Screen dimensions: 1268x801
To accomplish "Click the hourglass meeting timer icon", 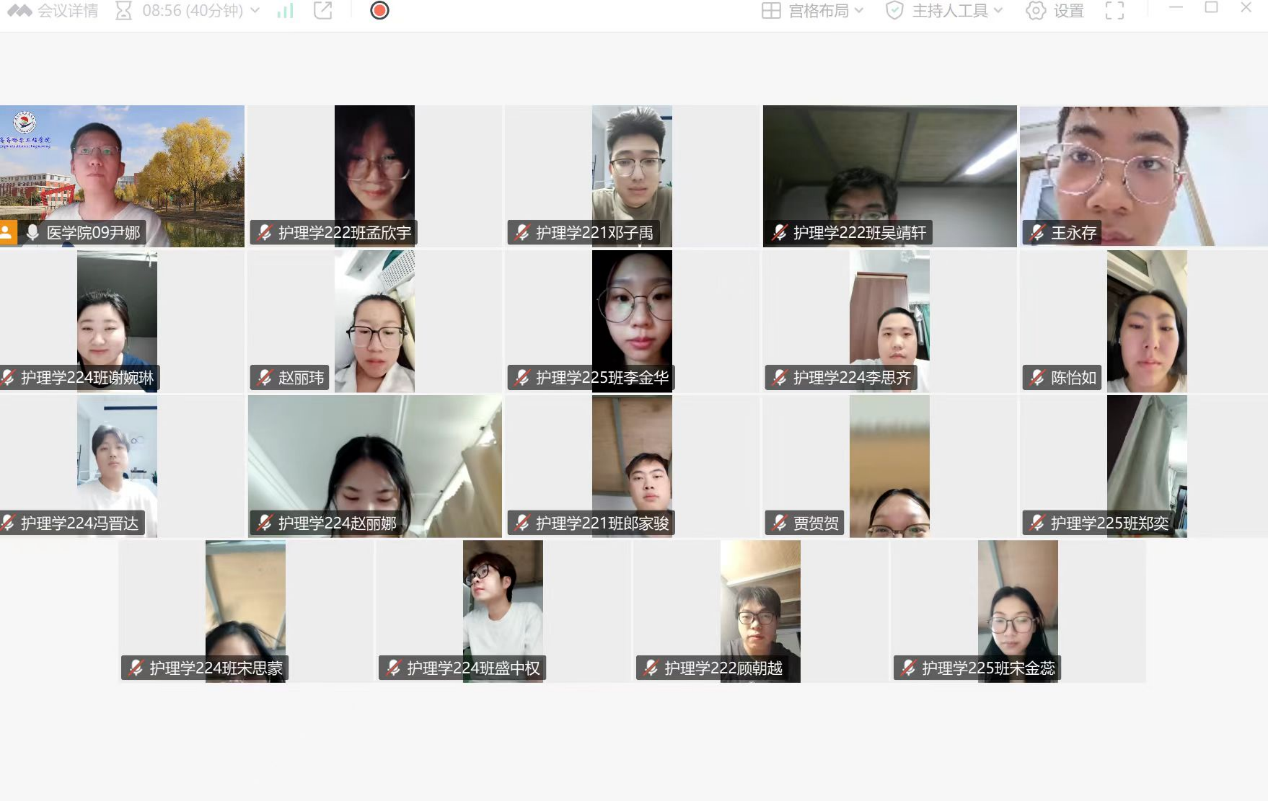I will click(123, 11).
